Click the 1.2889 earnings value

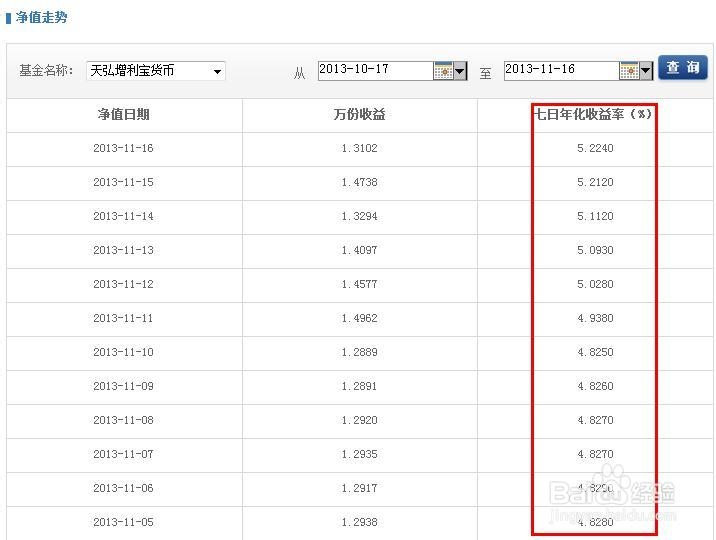[359, 352]
